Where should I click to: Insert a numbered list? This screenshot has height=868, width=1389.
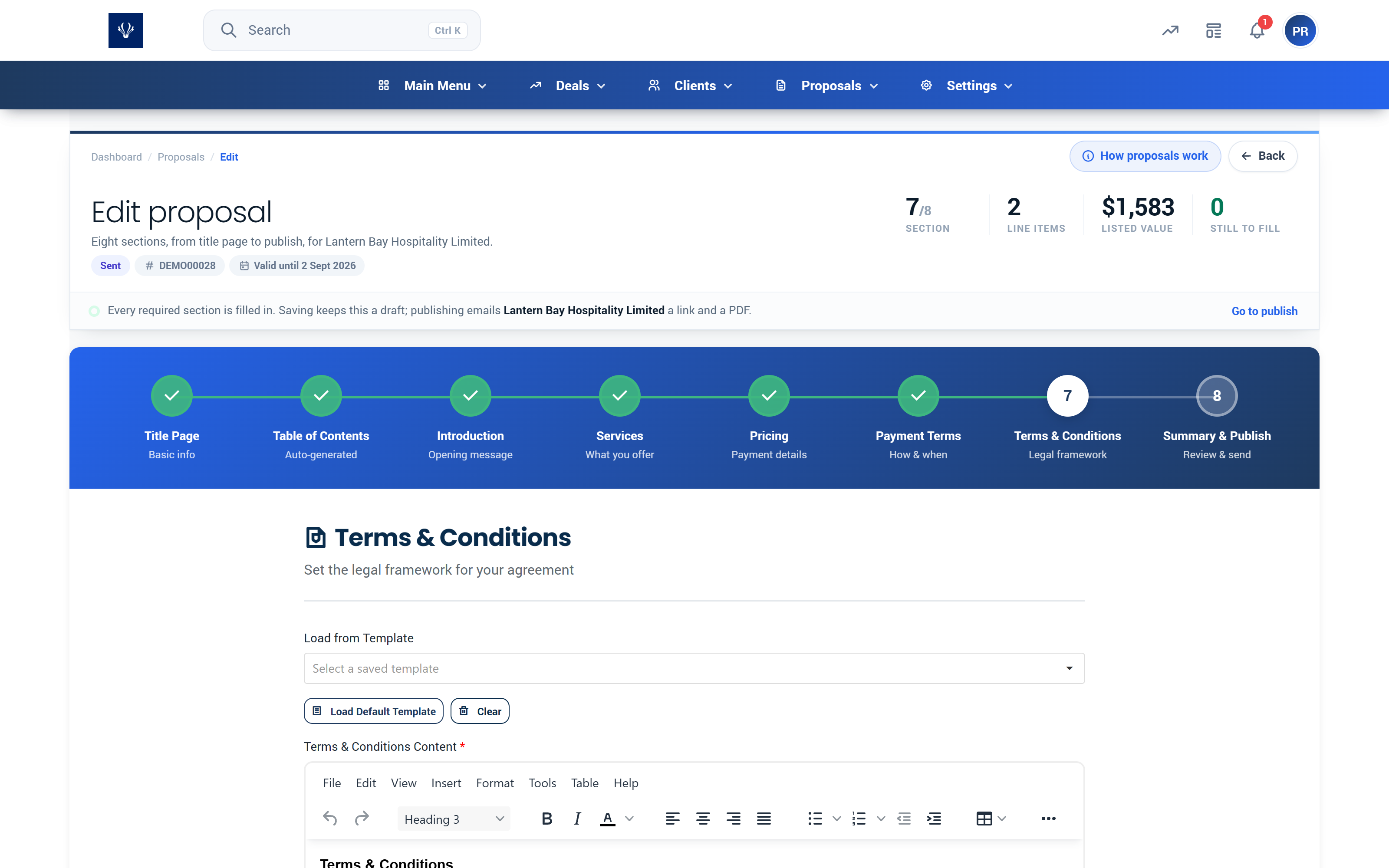coord(859,819)
